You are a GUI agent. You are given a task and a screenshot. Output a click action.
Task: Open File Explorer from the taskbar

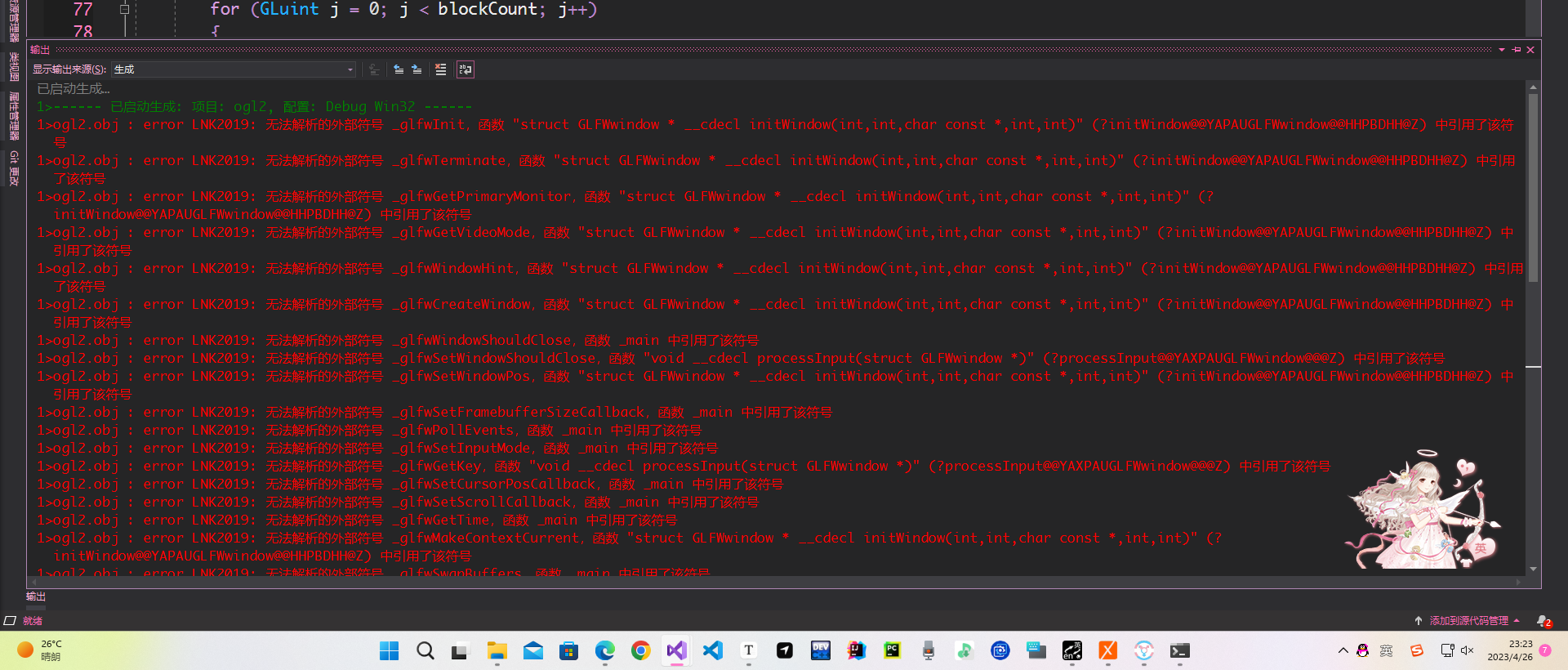[497, 650]
